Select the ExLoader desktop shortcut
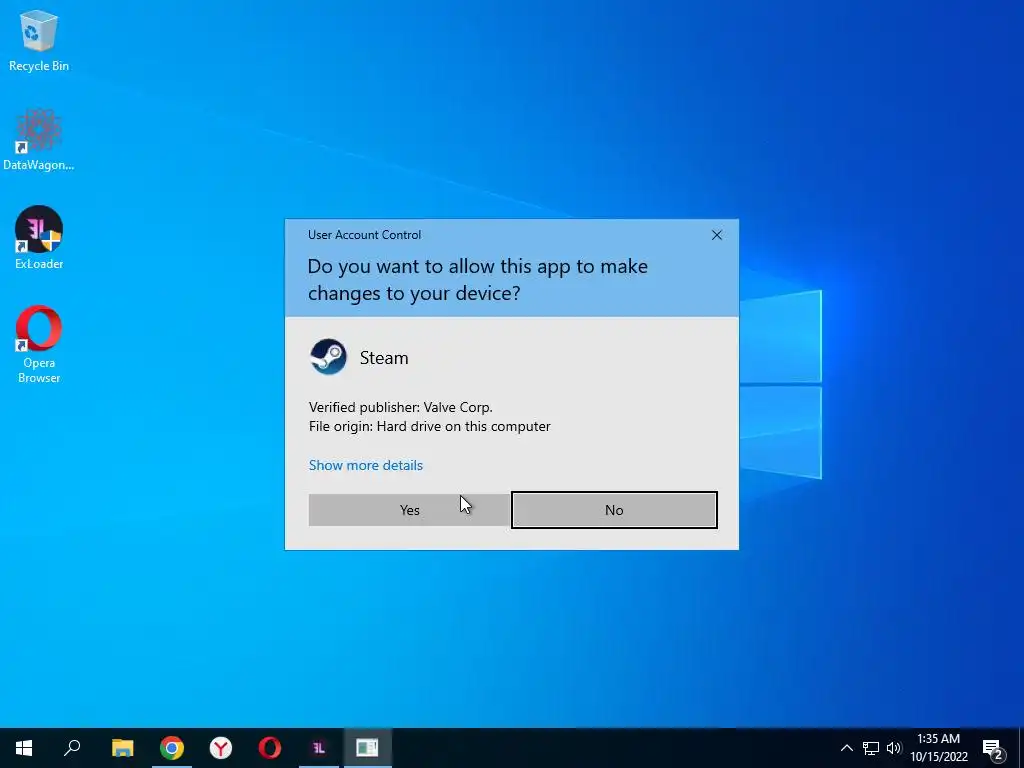The height and width of the screenshot is (768, 1024). coord(39,238)
